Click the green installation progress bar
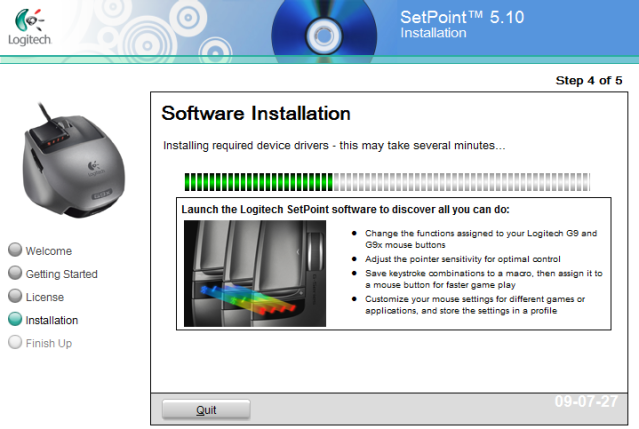Image resolution: width=639 pixels, height=429 pixels. [x=387, y=182]
